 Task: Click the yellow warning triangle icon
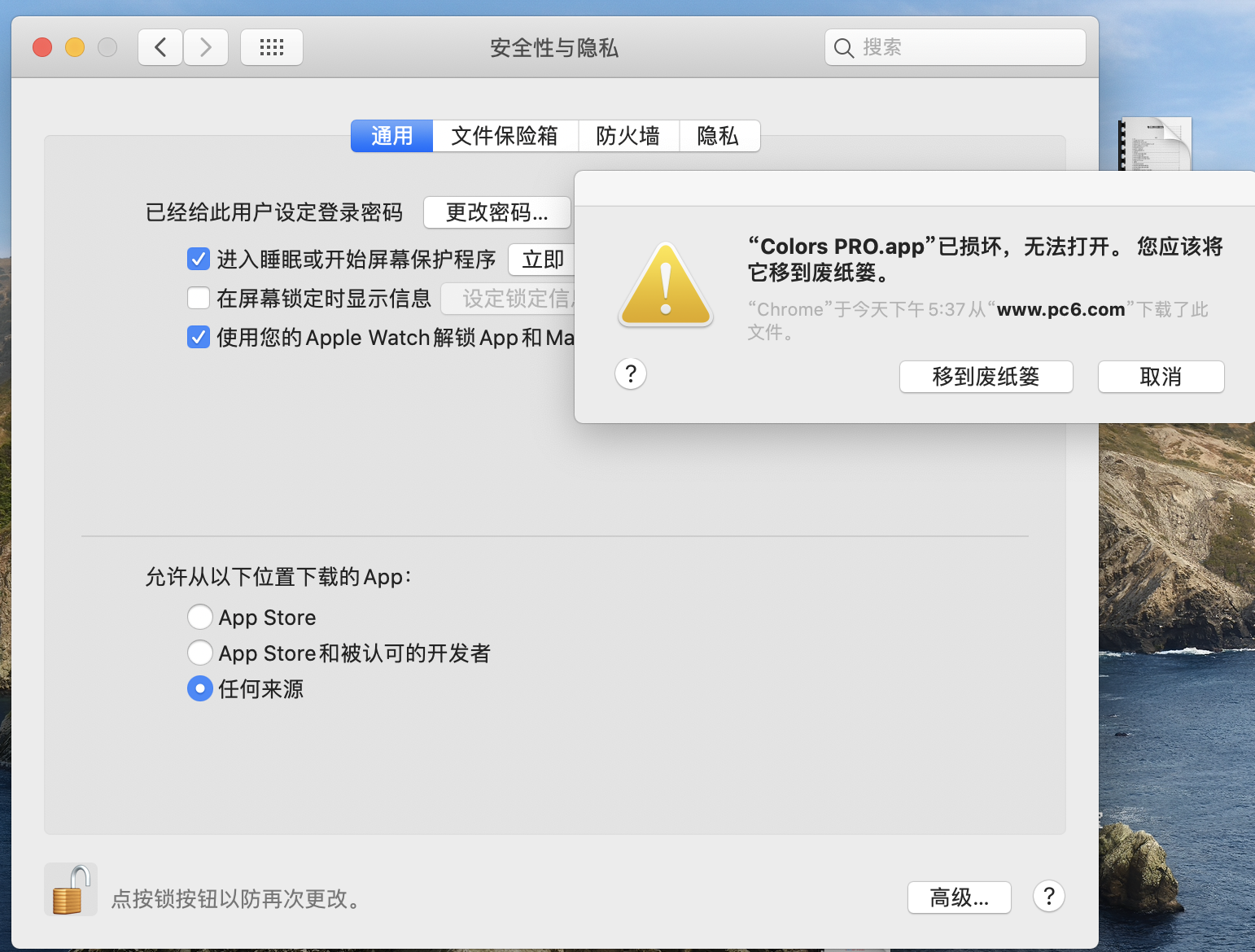665,284
